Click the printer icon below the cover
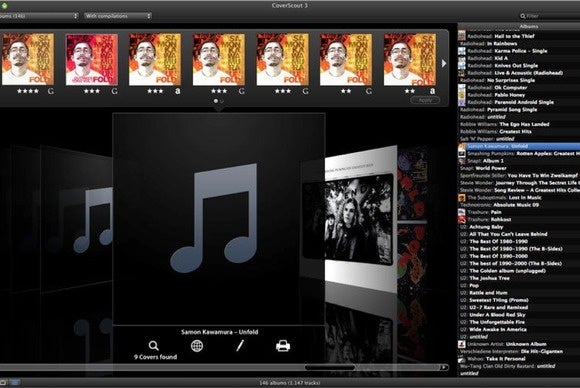 click(283, 346)
